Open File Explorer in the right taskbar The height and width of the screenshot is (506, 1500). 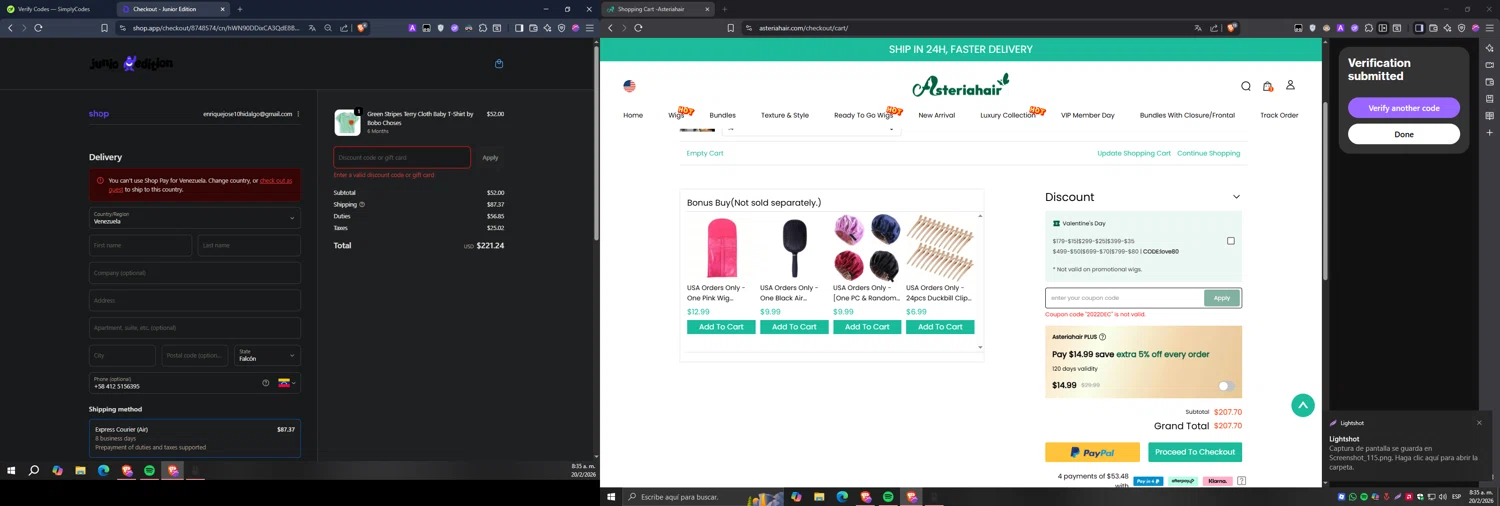coord(819,497)
